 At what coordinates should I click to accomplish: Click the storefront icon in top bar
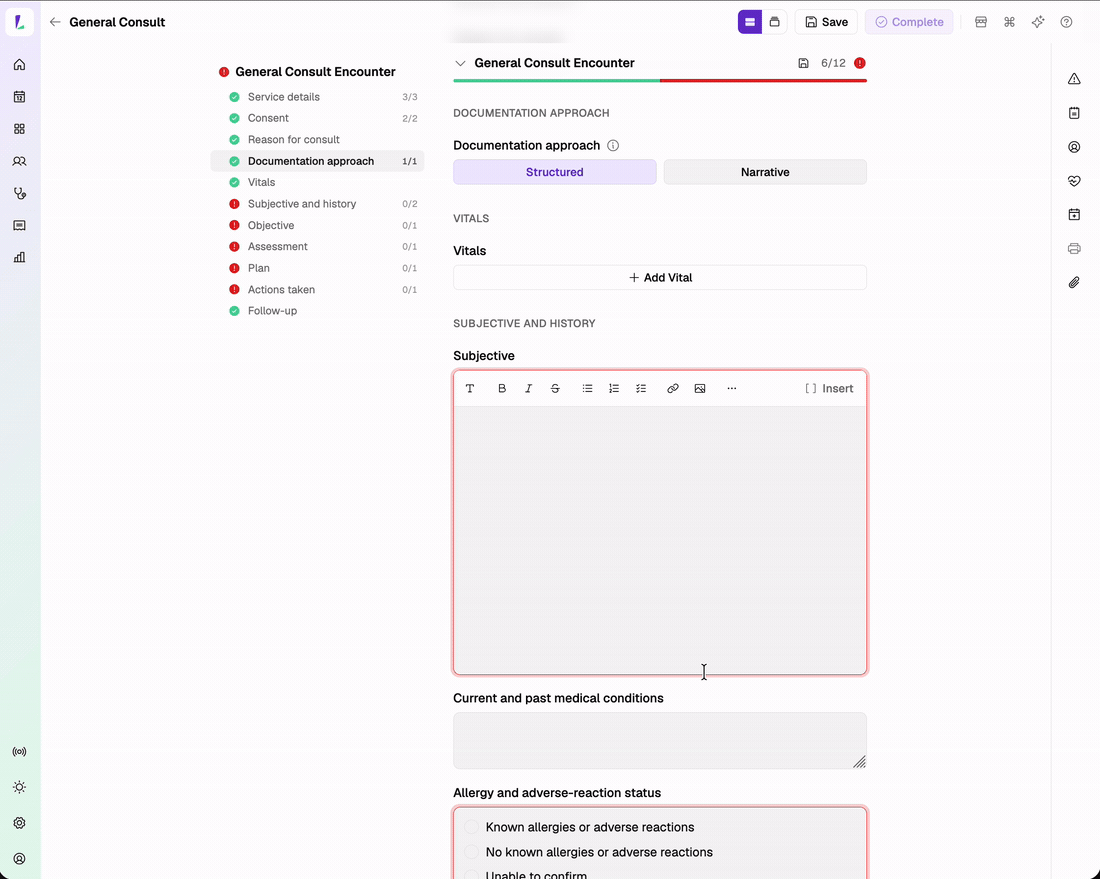tap(981, 22)
